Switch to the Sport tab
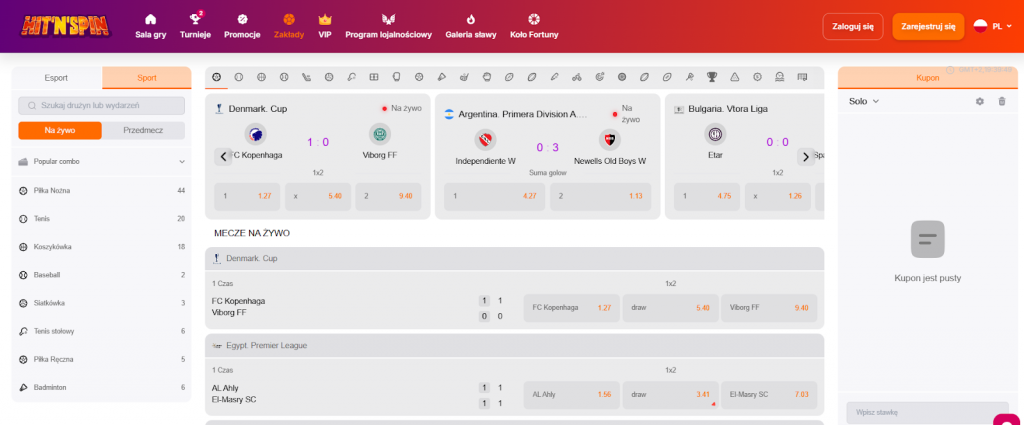Screen dimensions: 1024x425 point(147,78)
